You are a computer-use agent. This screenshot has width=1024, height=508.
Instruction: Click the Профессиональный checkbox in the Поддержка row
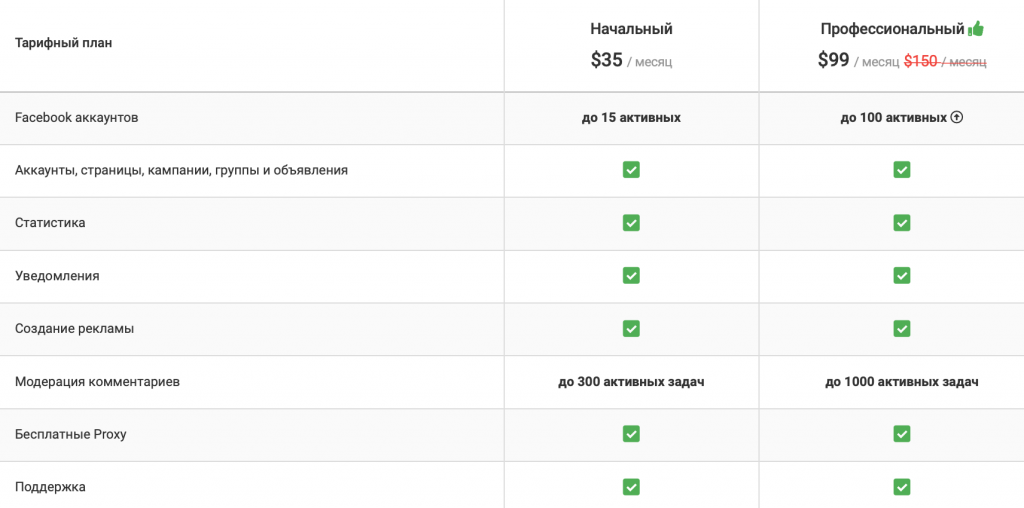click(902, 486)
